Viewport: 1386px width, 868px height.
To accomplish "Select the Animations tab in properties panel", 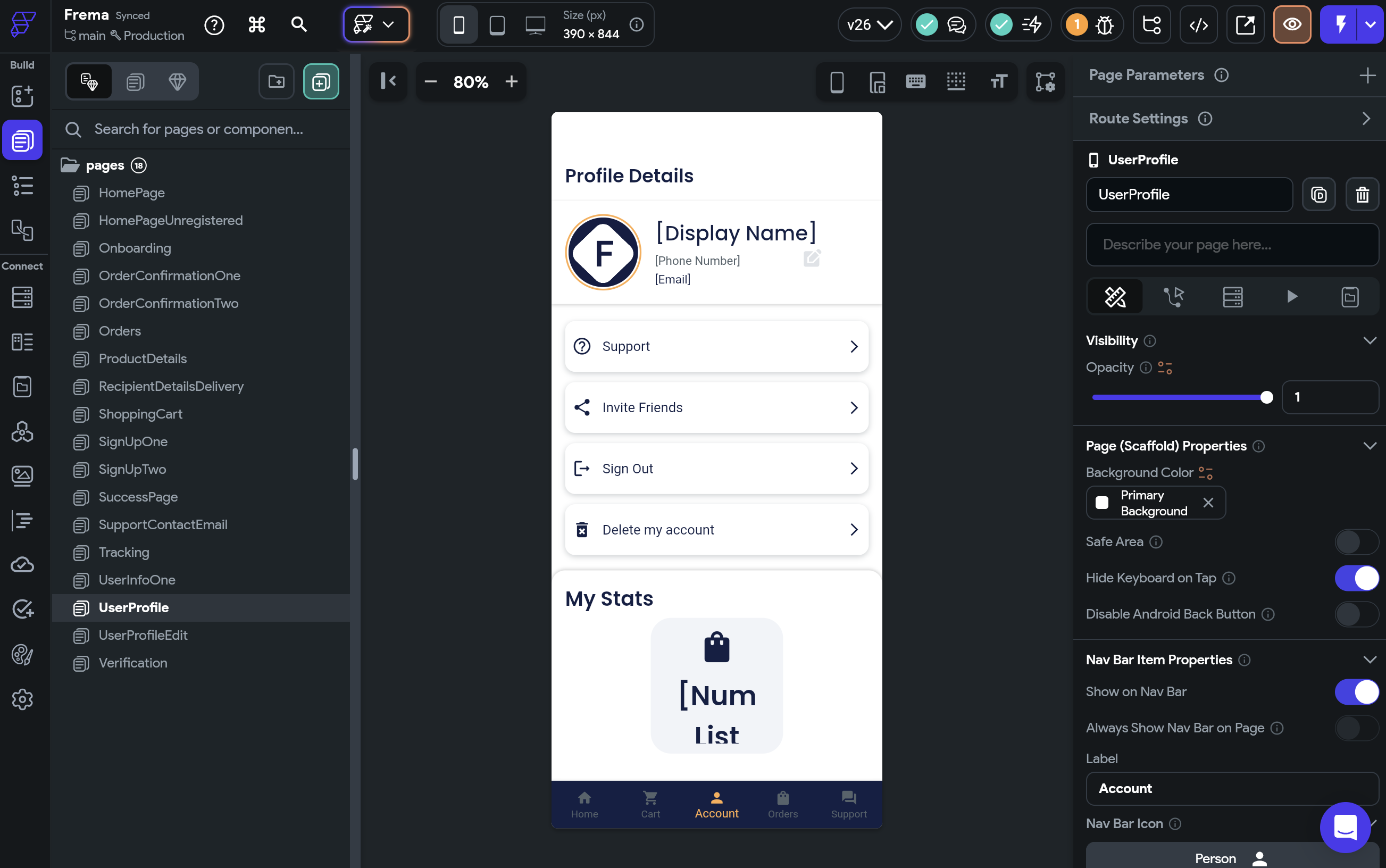I will (1292, 297).
